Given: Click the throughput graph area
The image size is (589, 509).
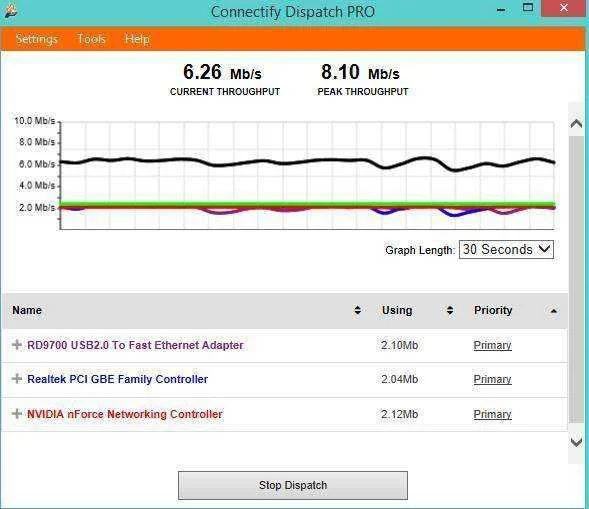Looking at the screenshot, I should 307,175.
